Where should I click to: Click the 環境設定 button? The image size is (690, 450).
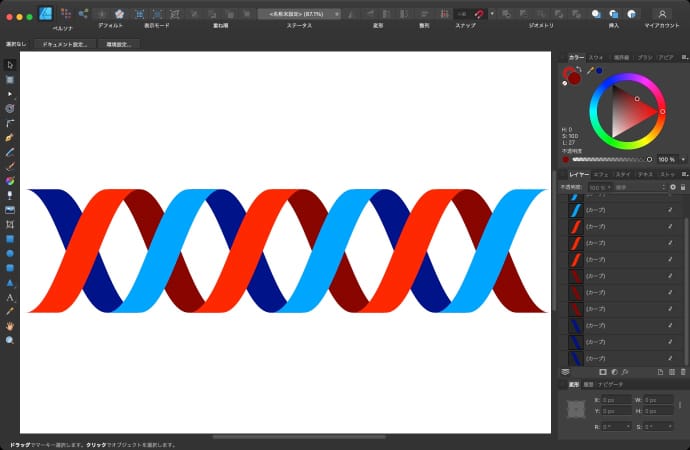pyautogui.click(x=119, y=45)
